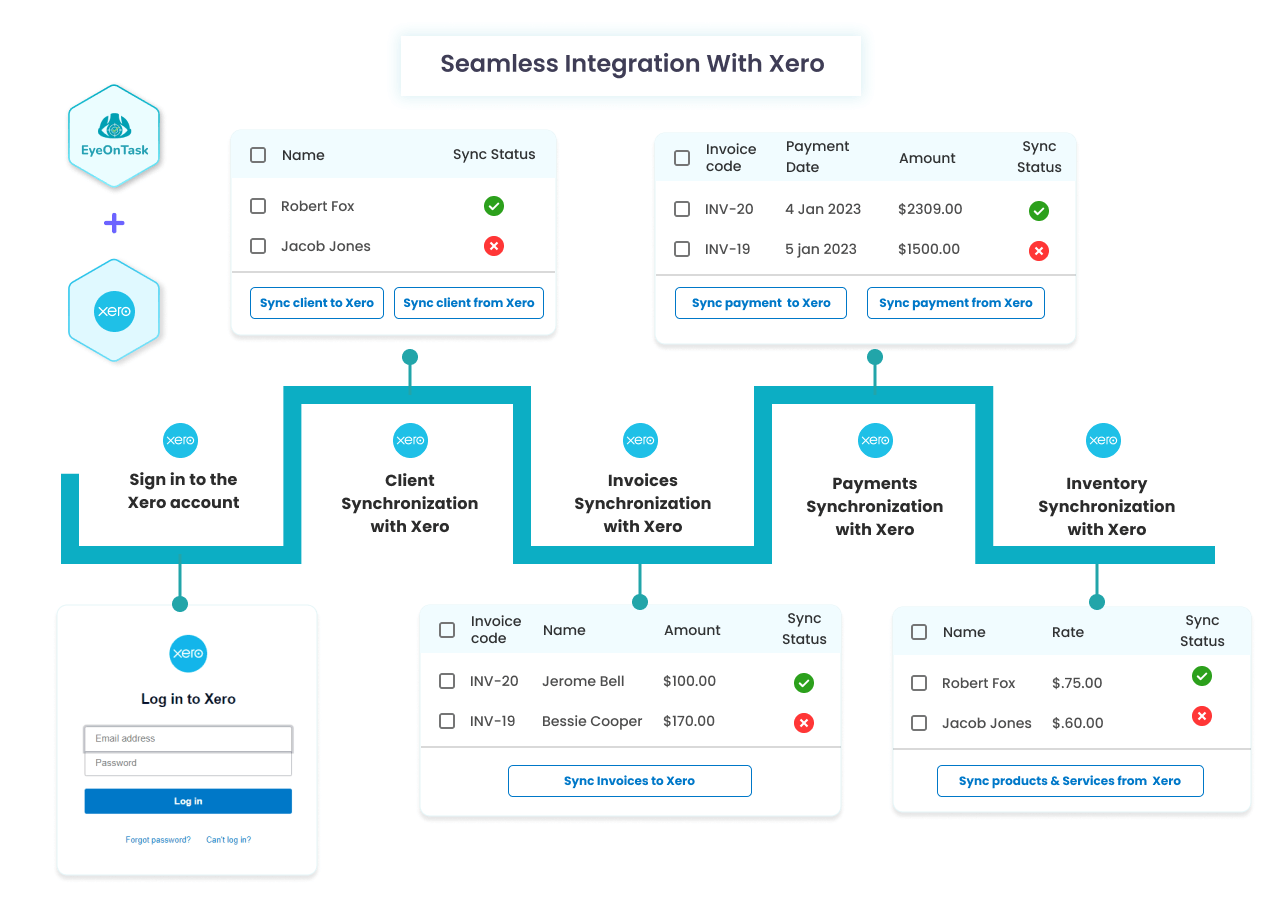The height and width of the screenshot is (904, 1286).
Task: Click the Xero hexagon logo below plus sign
Action: coord(114,311)
